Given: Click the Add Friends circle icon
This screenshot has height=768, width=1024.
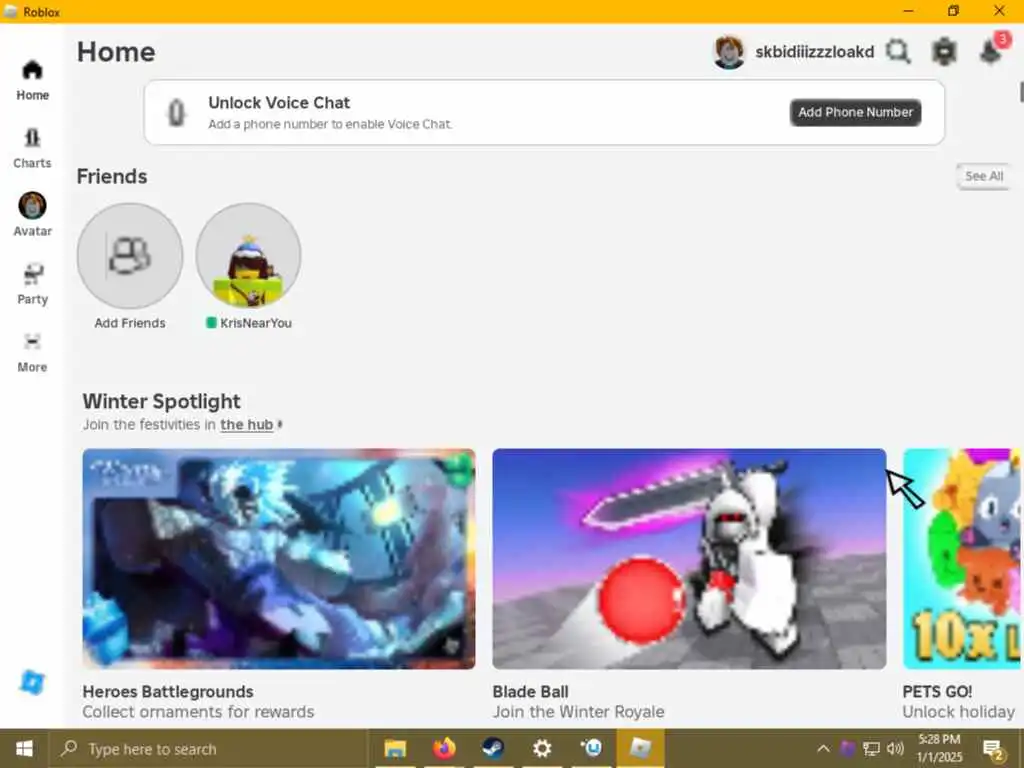Looking at the screenshot, I should (130, 255).
